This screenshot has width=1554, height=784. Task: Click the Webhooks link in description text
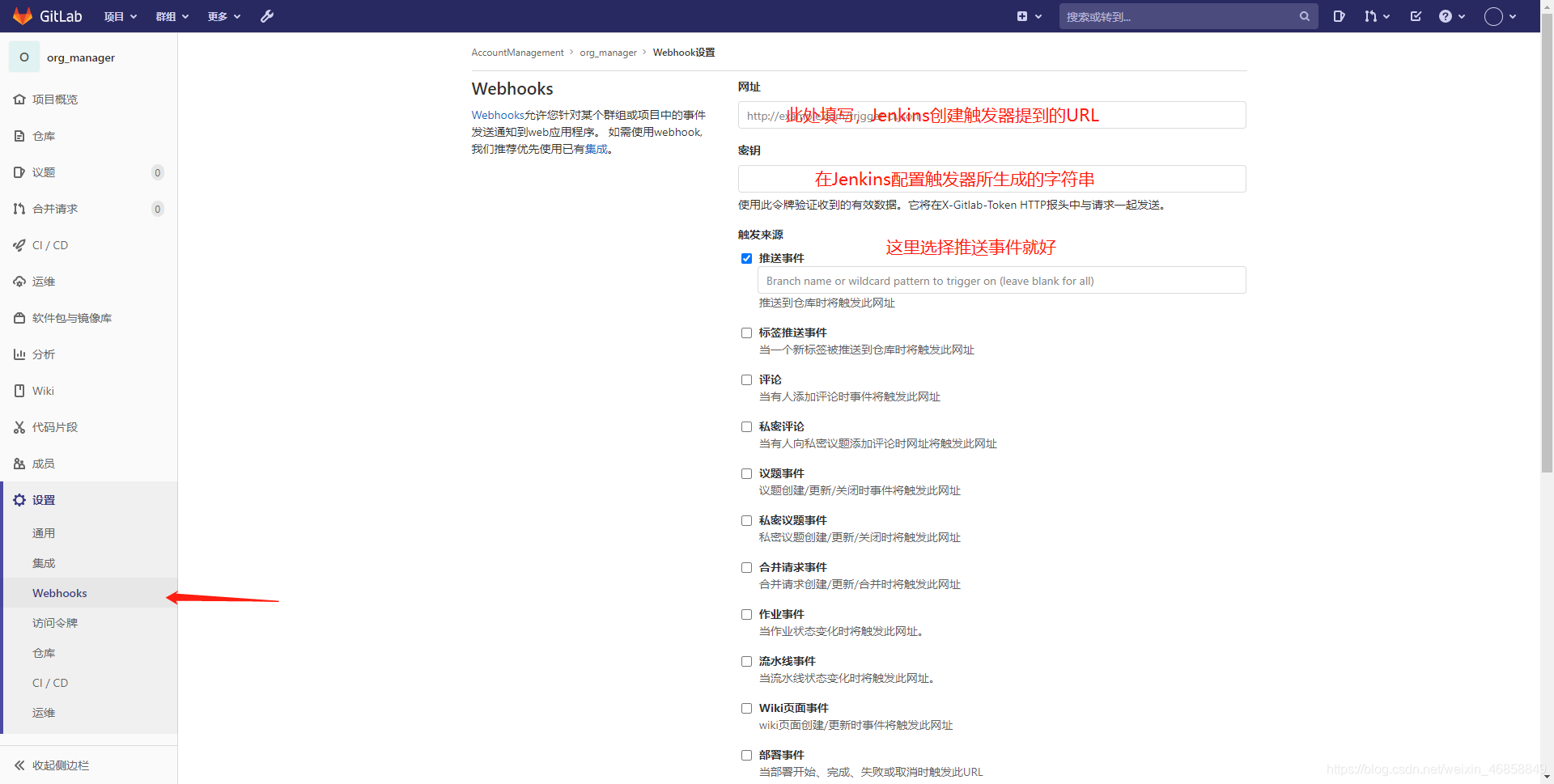[496, 115]
